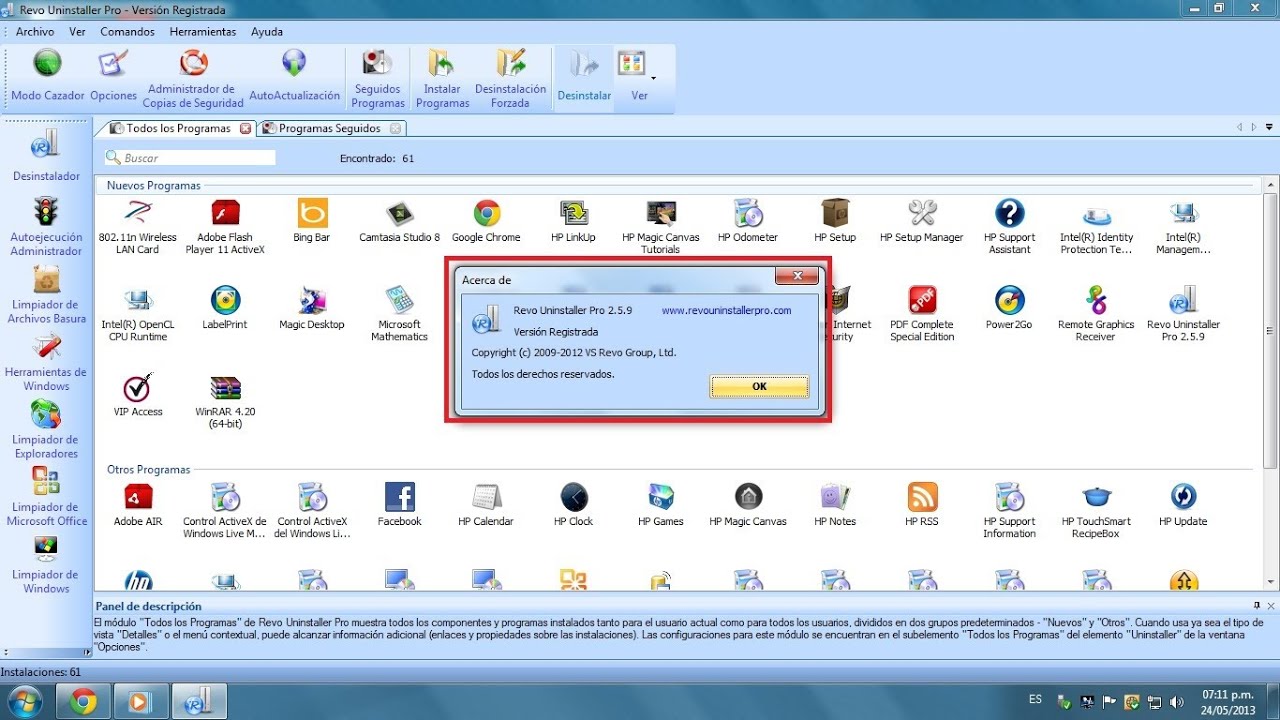Activate Modo Cazador toolbar icon
This screenshot has height=720, width=1280.
click(x=47, y=76)
